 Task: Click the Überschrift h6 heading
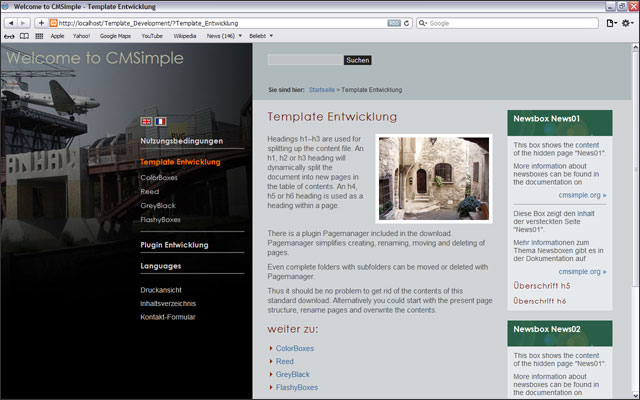[x=540, y=301]
